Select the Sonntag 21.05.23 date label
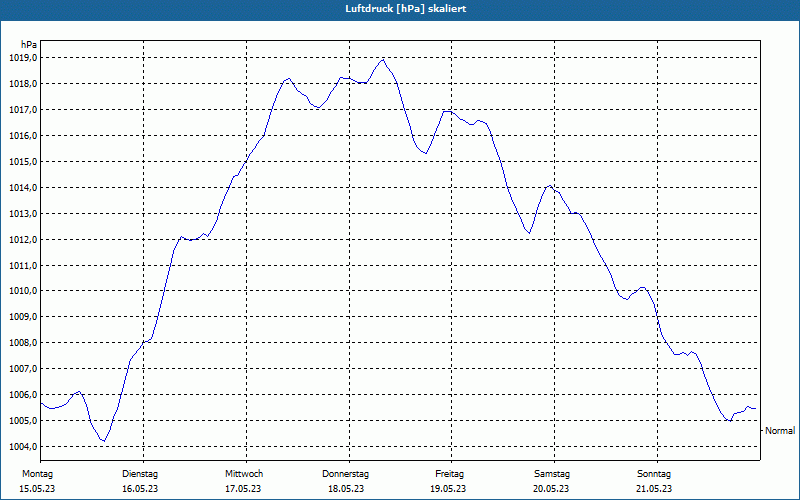 tap(654, 481)
